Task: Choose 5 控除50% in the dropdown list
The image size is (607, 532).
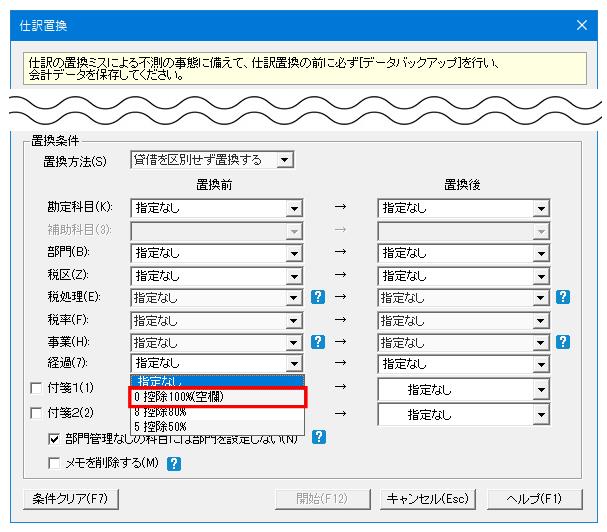Action: tap(217, 427)
